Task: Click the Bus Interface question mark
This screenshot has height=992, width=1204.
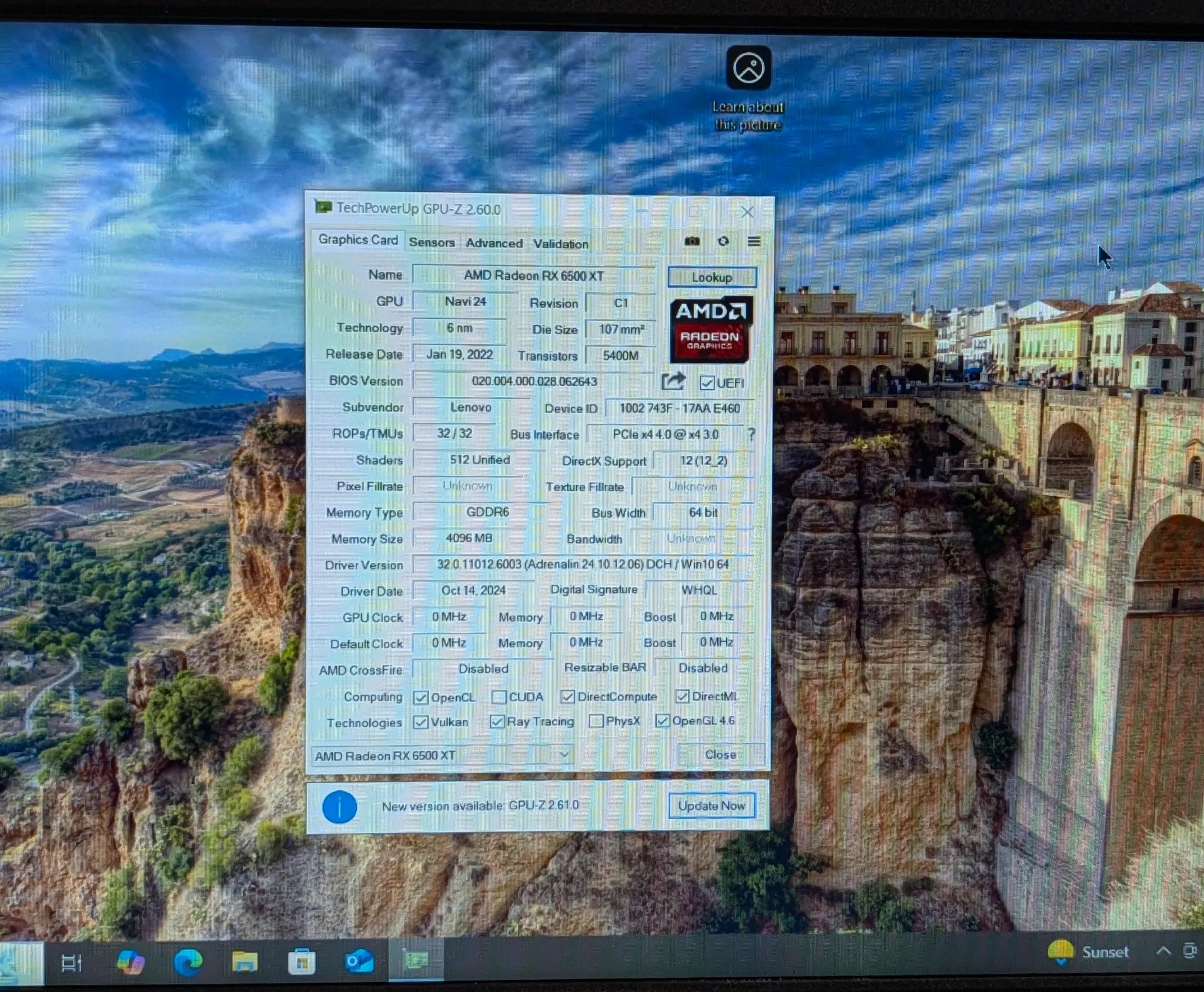Action: [751, 435]
